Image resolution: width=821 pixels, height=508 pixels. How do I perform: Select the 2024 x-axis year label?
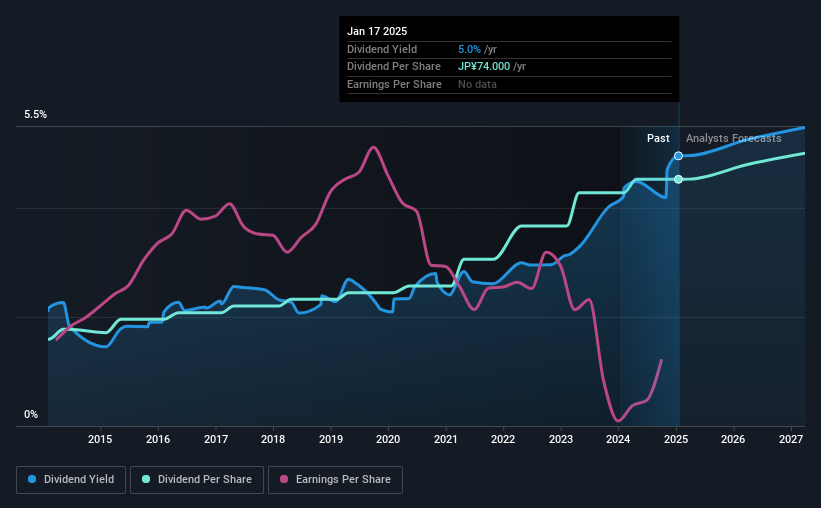point(618,440)
